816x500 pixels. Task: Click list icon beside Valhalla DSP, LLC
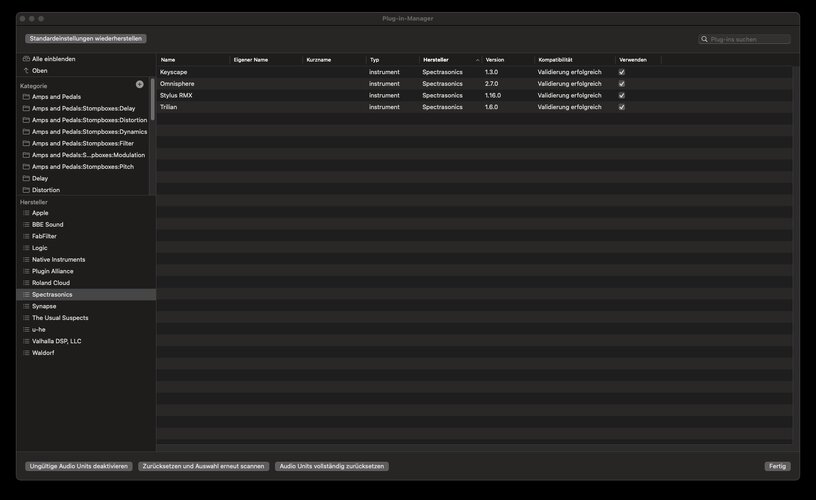[26, 341]
